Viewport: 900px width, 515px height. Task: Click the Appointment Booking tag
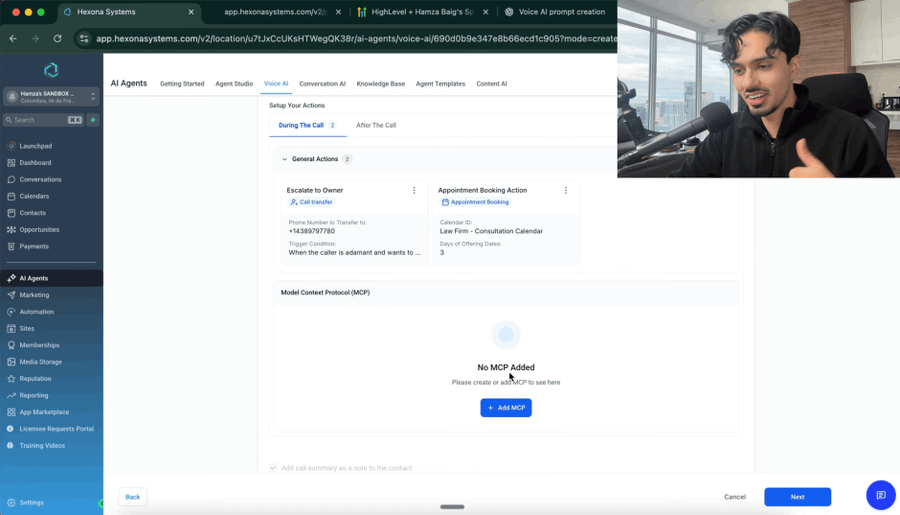475,202
